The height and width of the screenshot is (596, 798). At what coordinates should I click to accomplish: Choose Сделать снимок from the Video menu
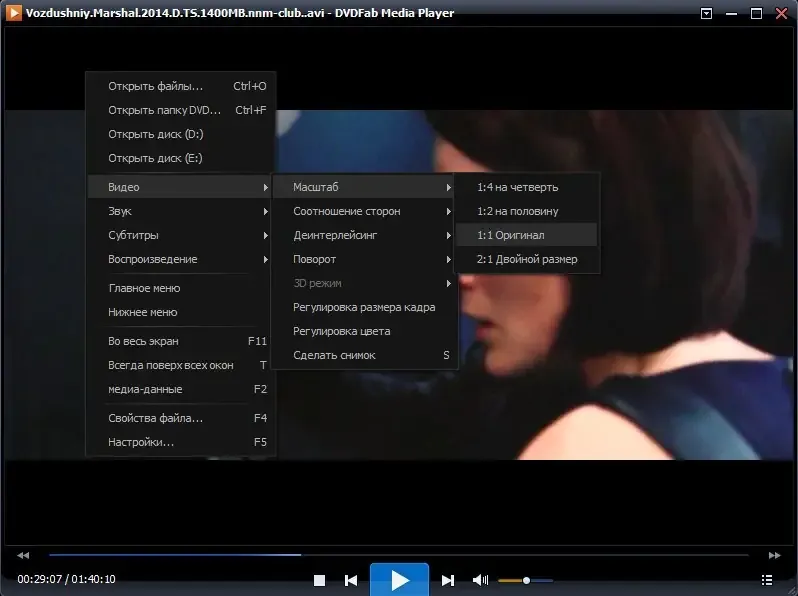334,355
